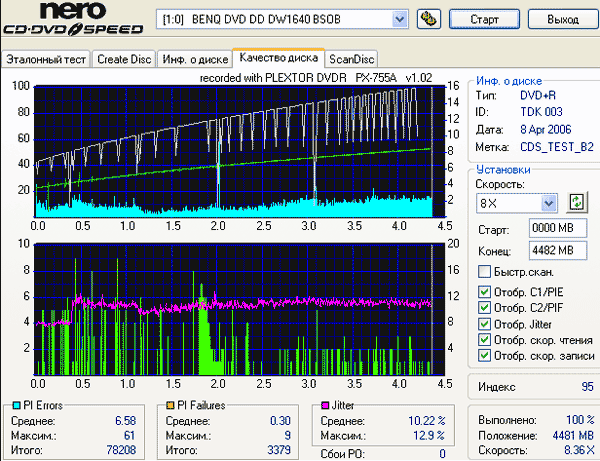This screenshot has width=600, height=461.
Task: Open the drive options icon beside Старт
Action: 429,19
